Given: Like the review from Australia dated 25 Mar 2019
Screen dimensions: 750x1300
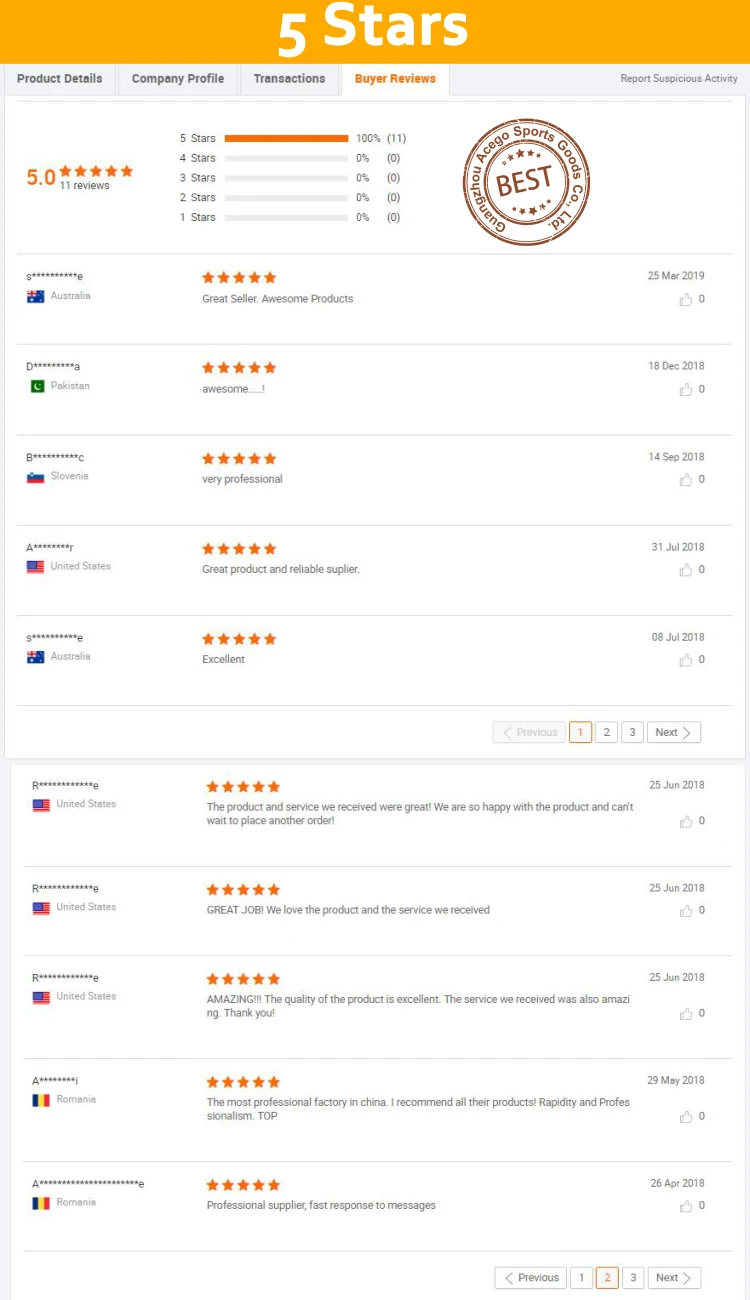Looking at the screenshot, I should pos(687,298).
